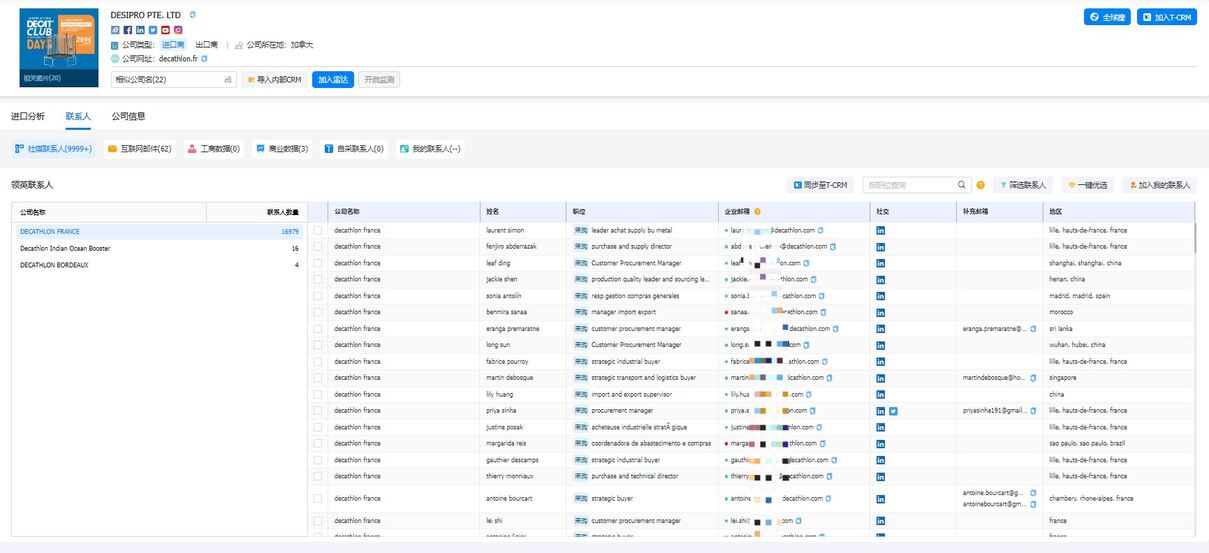
Task: Open priya sinha's Twitter profile icon
Action: pos(893,411)
